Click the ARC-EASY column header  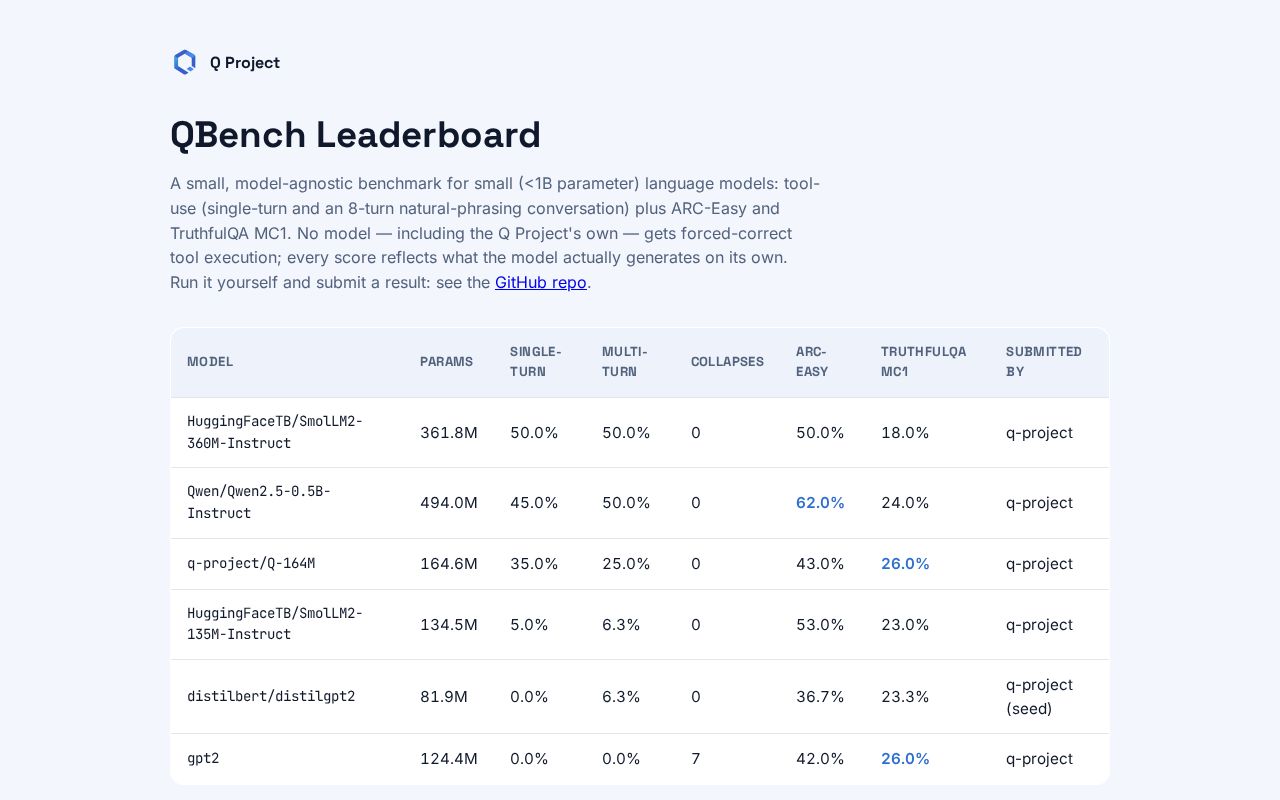(812, 362)
